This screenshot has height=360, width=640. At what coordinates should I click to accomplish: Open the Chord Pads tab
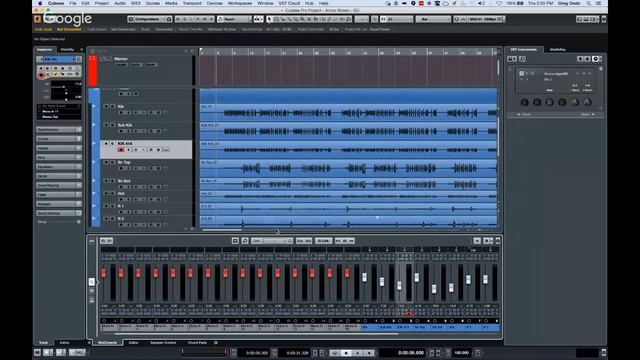tap(197, 342)
